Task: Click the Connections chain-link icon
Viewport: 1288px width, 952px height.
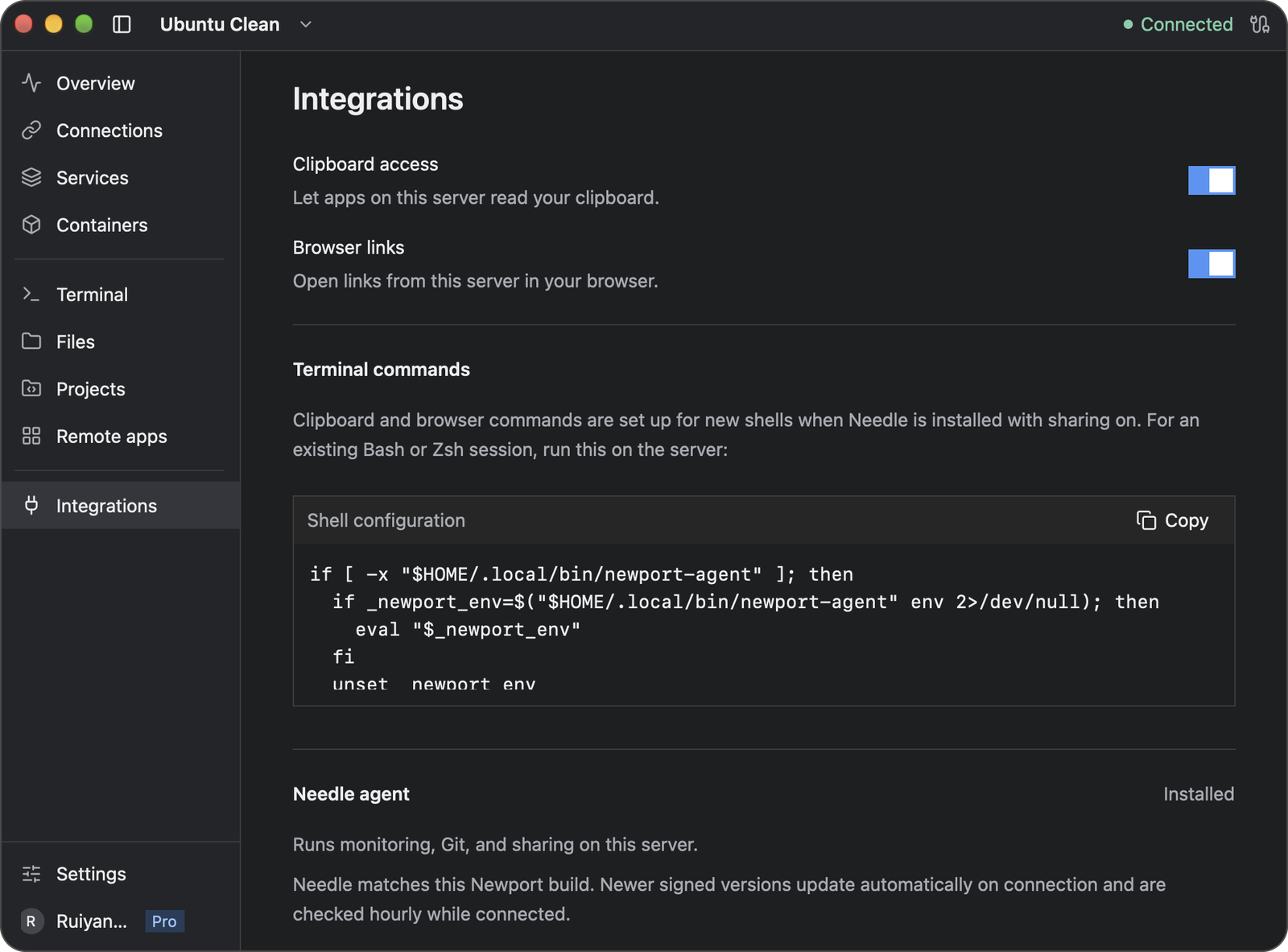Action: [31, 130]
